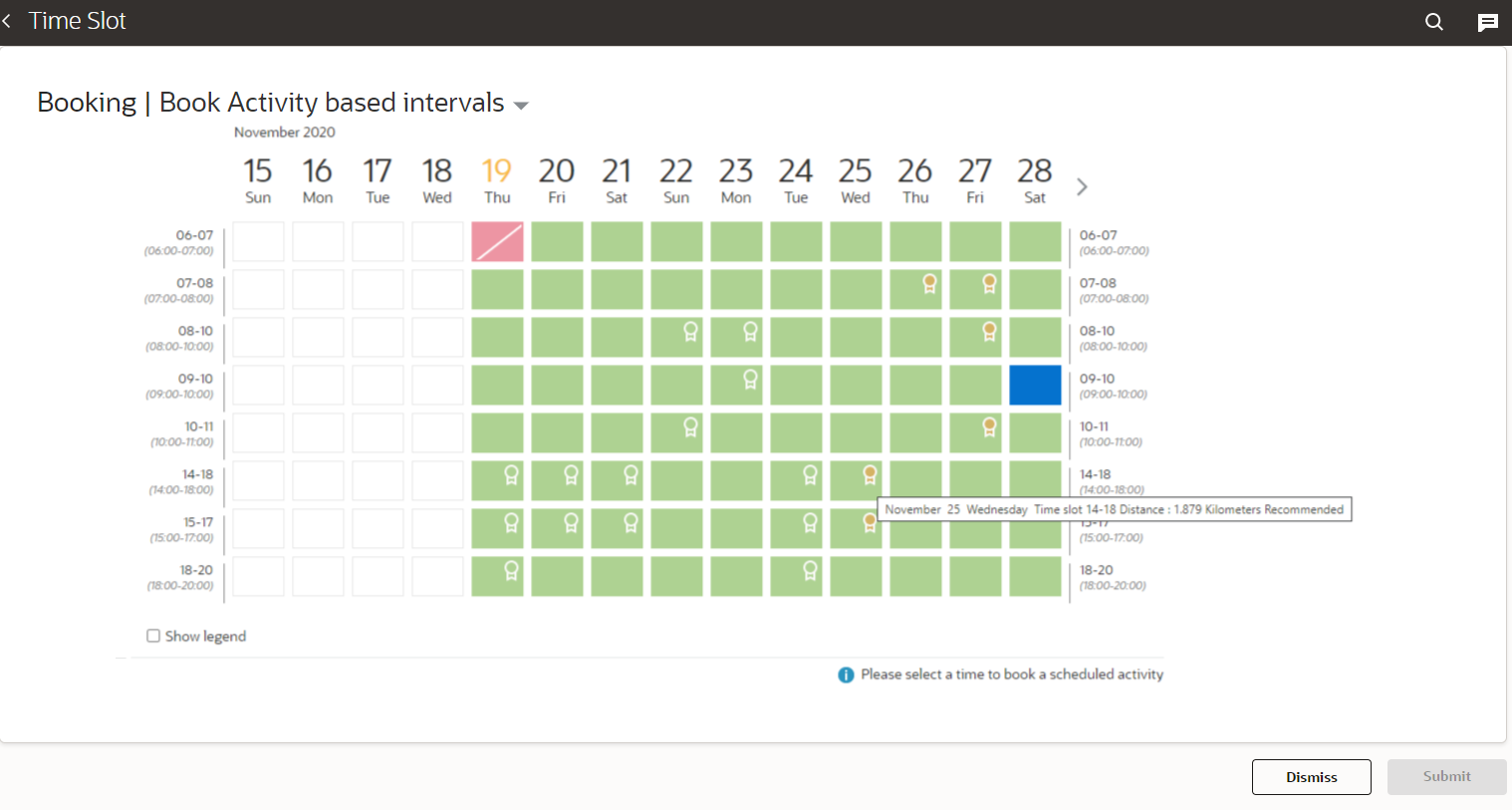Click the info icon beside the select-time message
The width and height of the screenshot is (1512, 810).
846,675
